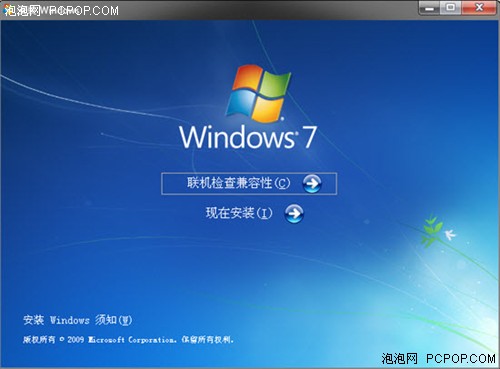This screenshot has height=369, width=500.
Task: Minimize the Windows 7 setup window
Action: point(430,8)
